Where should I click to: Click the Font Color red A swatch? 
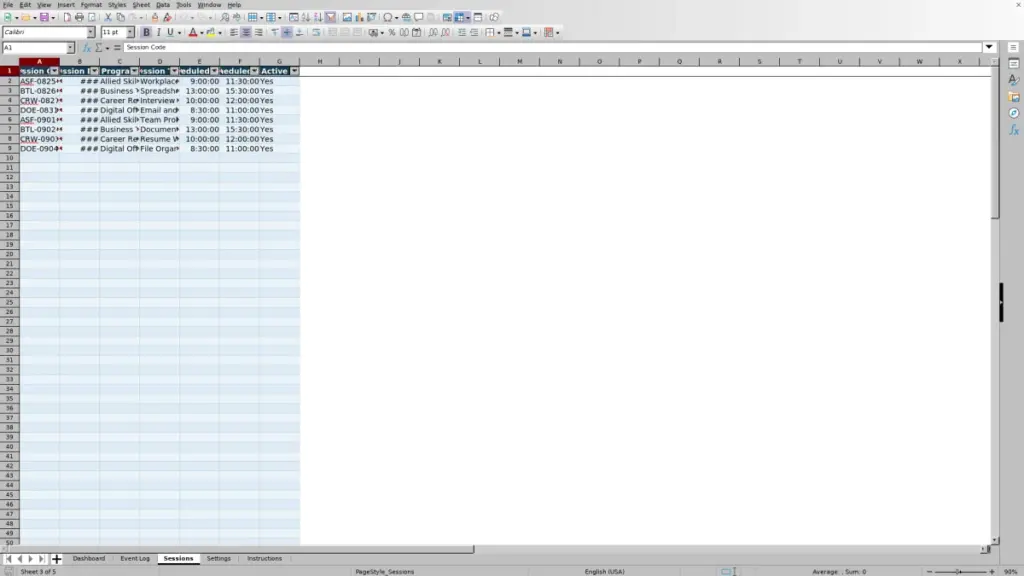(193, 32)
